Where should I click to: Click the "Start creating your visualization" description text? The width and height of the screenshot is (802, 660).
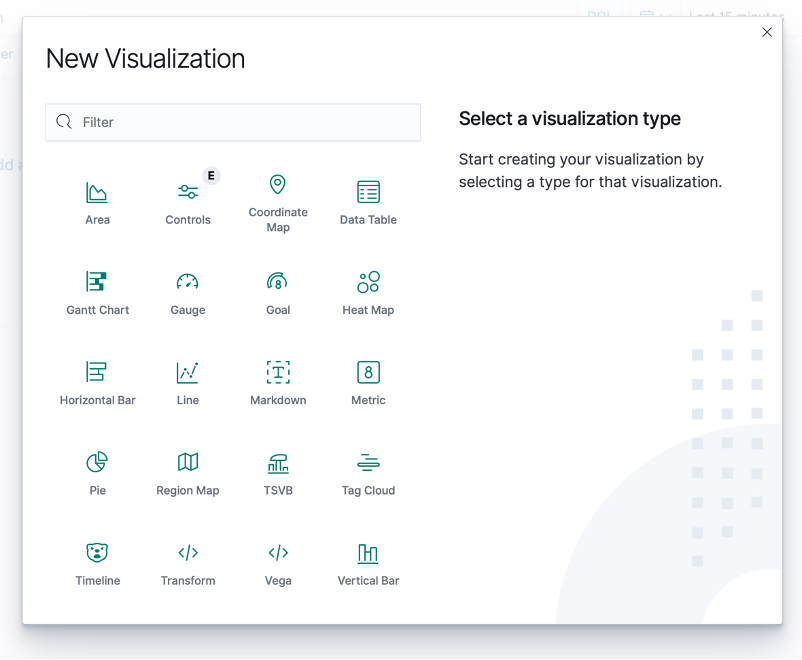[x=590, y=170]
